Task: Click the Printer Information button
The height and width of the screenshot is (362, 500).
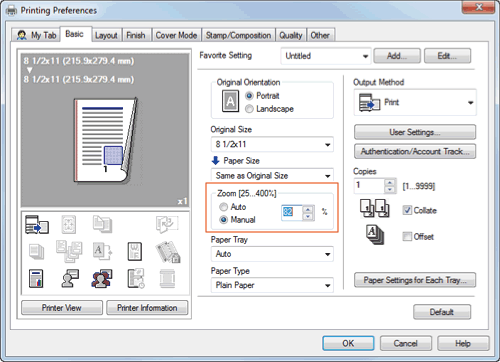Action: tap(147, 308)
